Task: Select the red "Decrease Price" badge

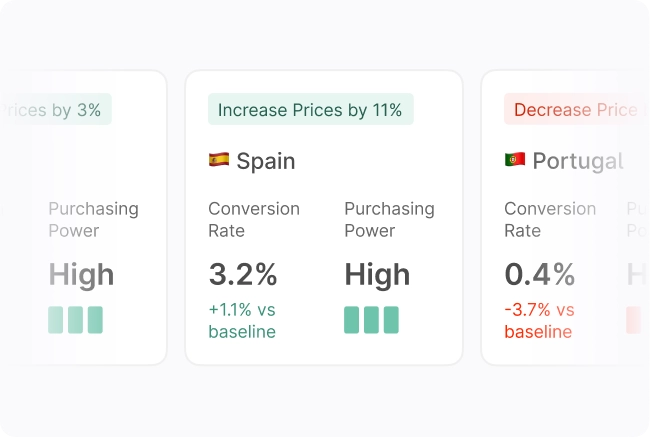Action: [572, 110]
